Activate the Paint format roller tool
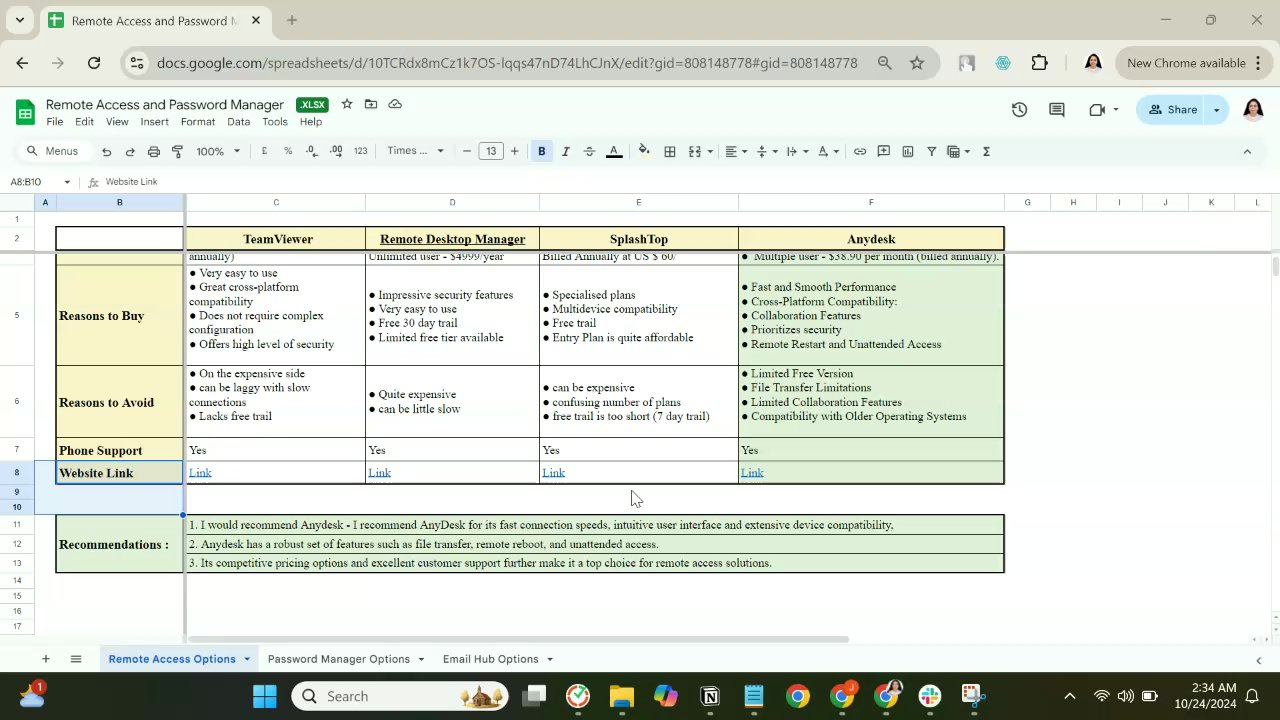Viewport: 1280px width, 720px height. tap(178, 152)
